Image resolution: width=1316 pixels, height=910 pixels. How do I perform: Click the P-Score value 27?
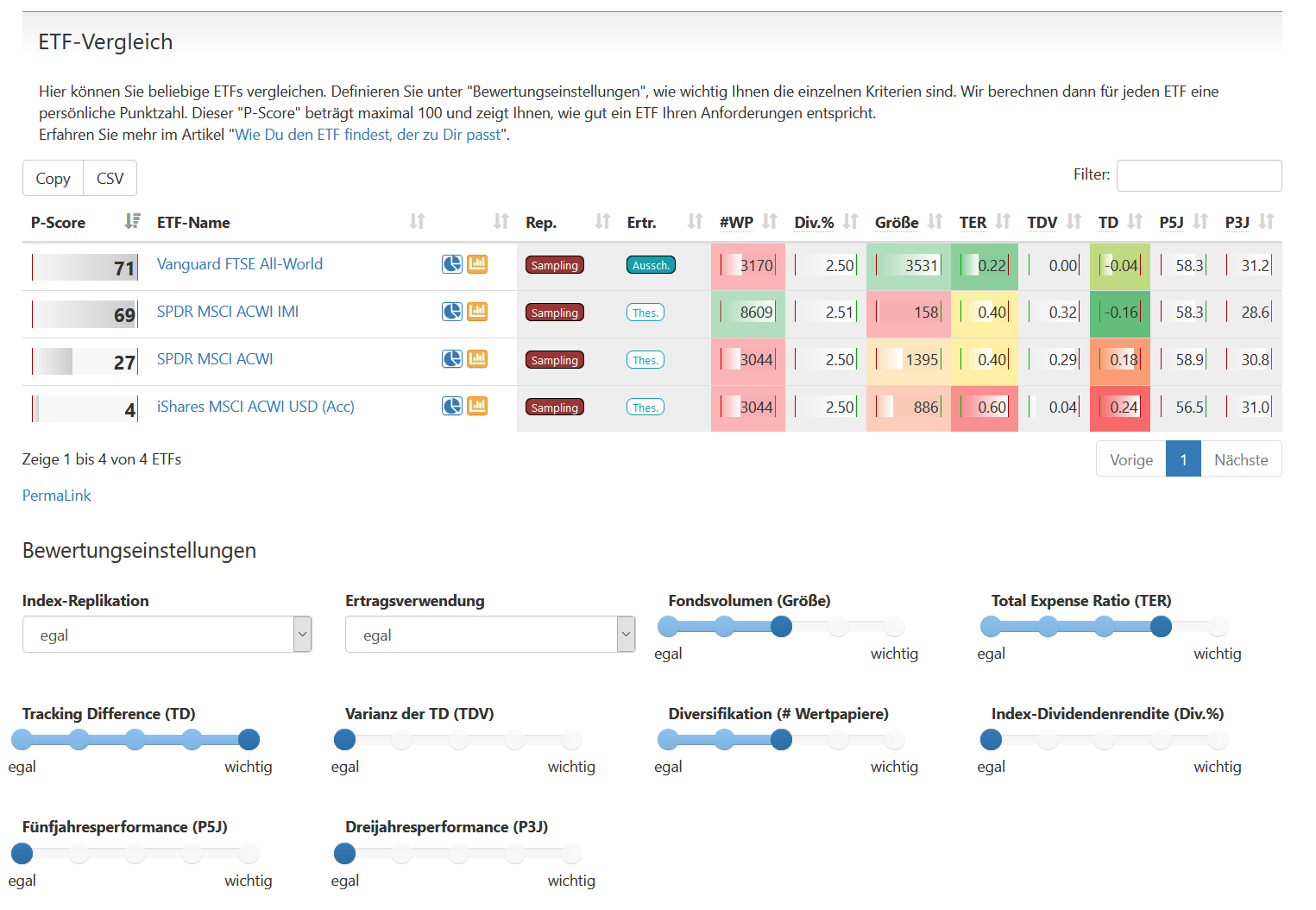[x=124, y=363]
